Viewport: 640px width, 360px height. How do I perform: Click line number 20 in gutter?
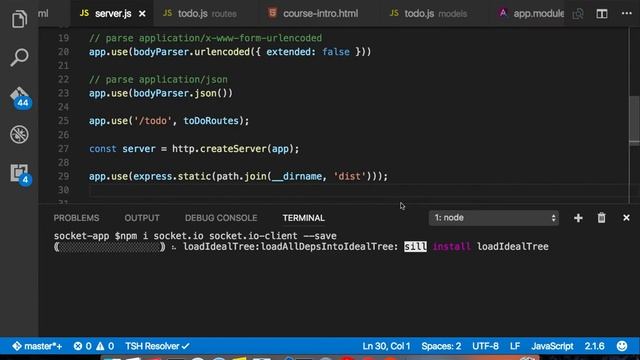pyautogui.click(x=63, y=52)
